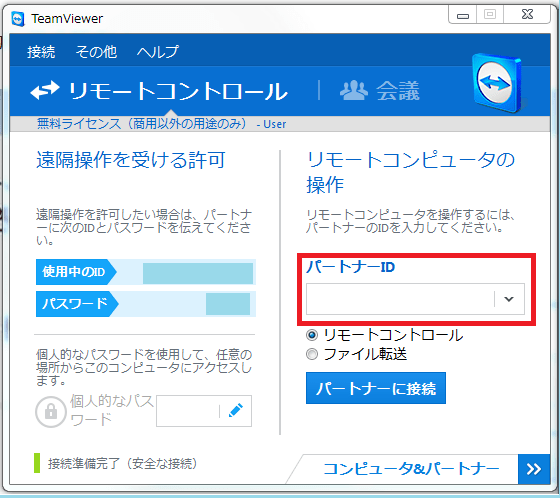
Task: Expand the パートナーID dropdown arrow
Action: pyautogui.click(x=509, y=299)
